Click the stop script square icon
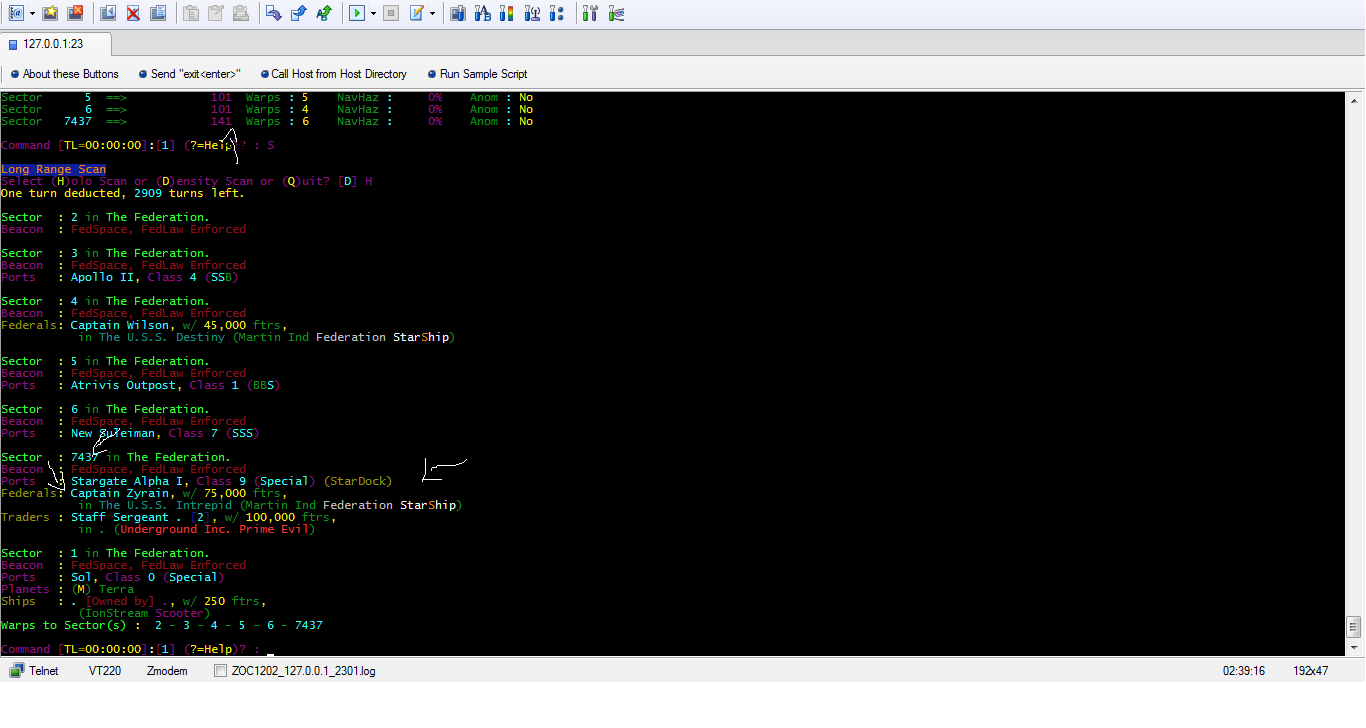 [x=391, y=13]
